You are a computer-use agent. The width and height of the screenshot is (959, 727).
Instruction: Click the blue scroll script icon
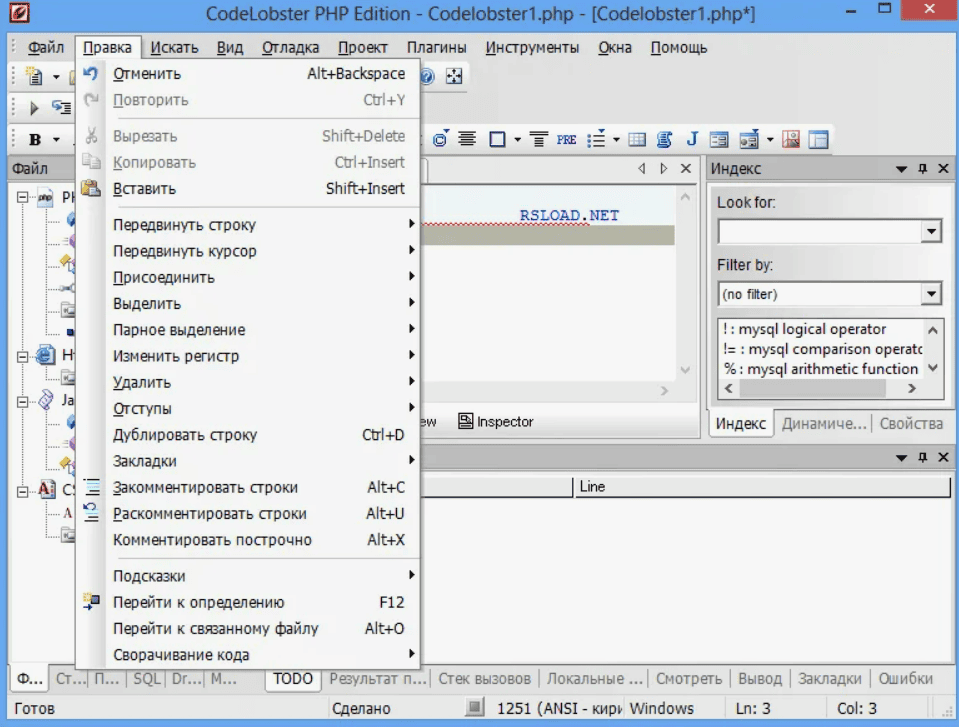pos(664,139)
